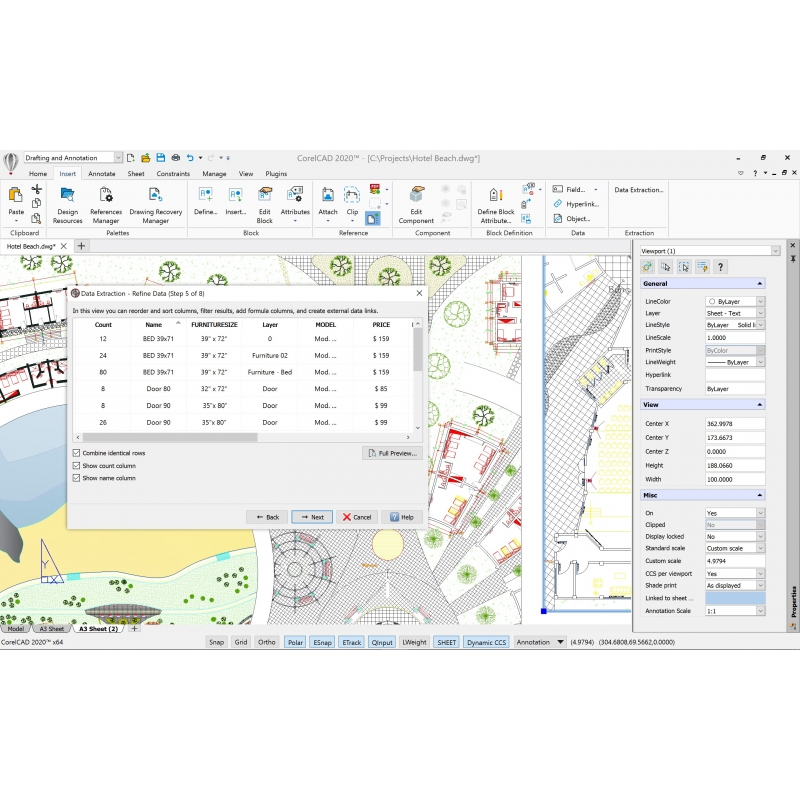Toggle ESnap in the status bar
This screenshot has height=800, width=800.
pos(322,642)
